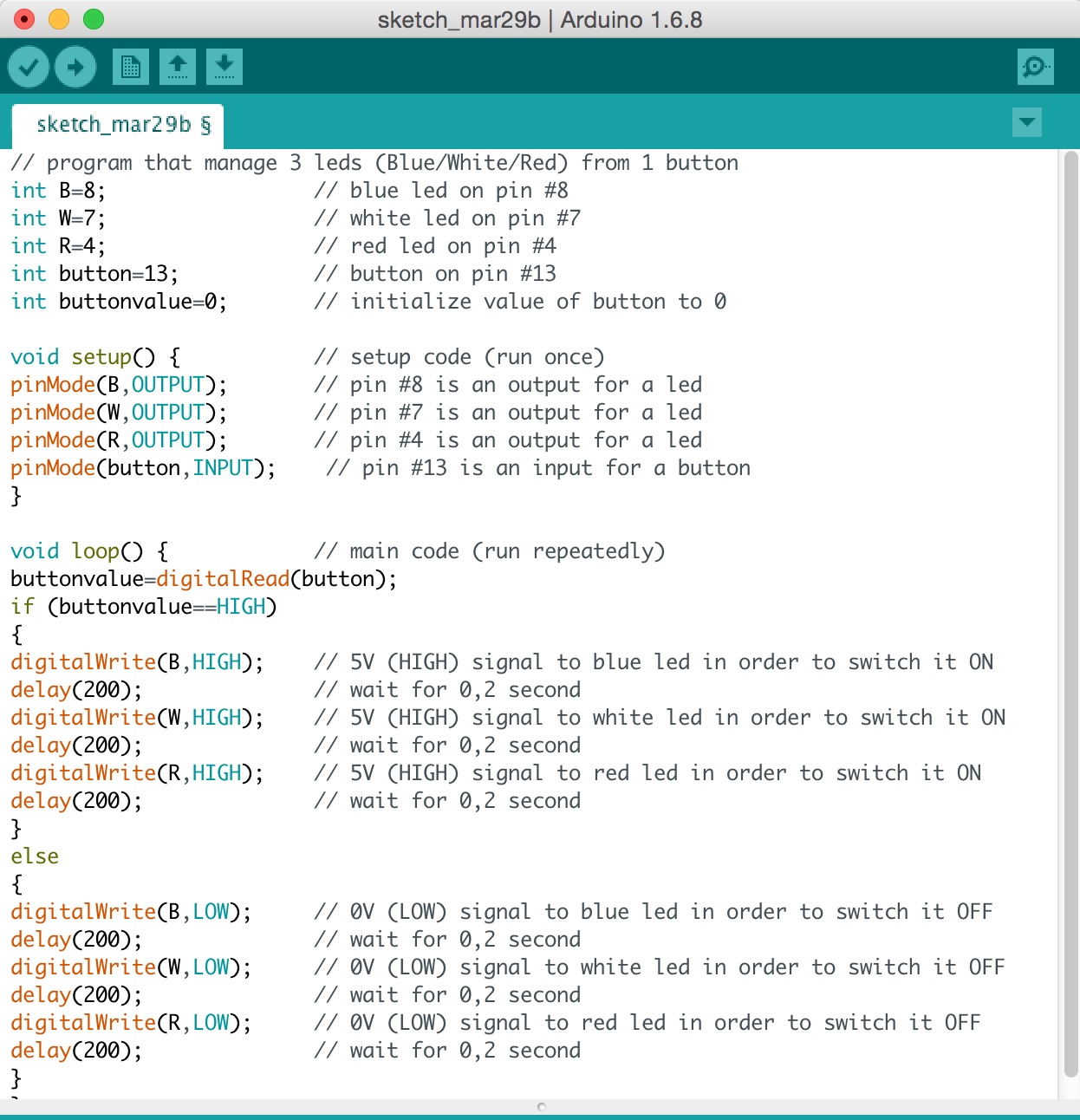This screenshot has height=1120, width=1080.
Task: Click the Verify sketch checkmark icon
Action: [x=29, y=67]
